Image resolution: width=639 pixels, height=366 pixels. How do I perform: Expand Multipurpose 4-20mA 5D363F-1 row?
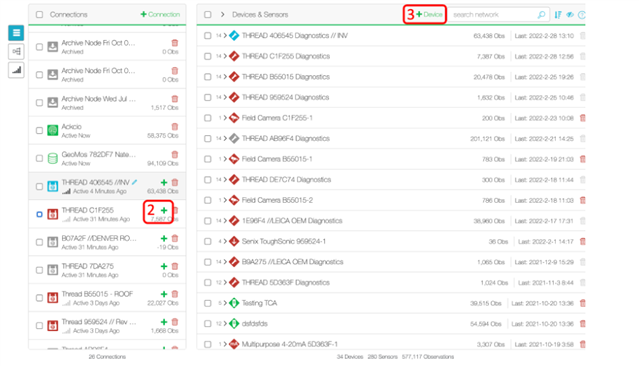tap(225, 344)
